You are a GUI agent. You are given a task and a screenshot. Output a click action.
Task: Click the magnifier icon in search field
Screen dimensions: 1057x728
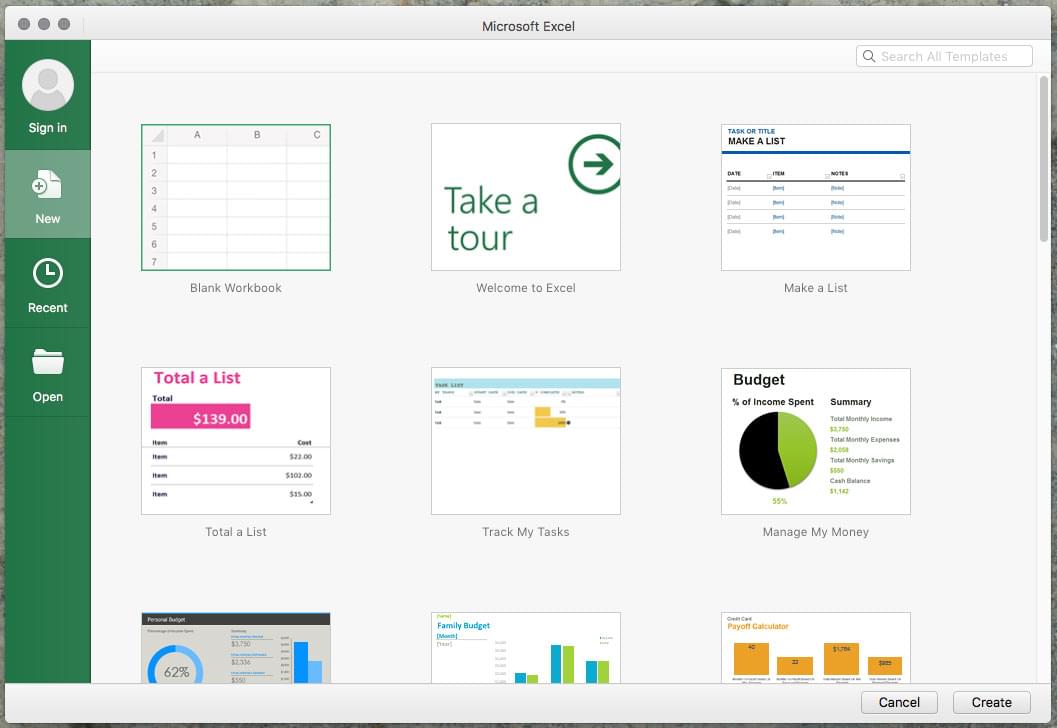point(869,56)
